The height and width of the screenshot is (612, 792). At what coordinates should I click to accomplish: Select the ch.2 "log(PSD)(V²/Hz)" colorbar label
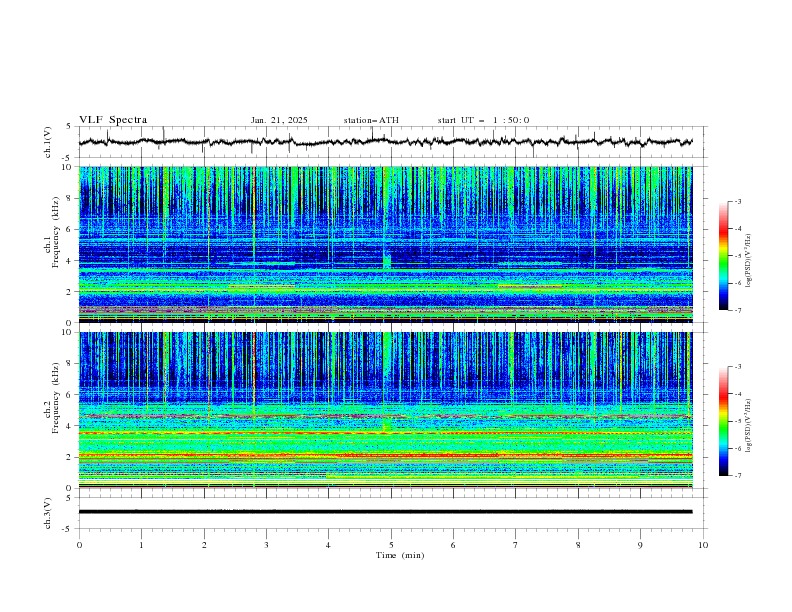click(x=749, y=425)
